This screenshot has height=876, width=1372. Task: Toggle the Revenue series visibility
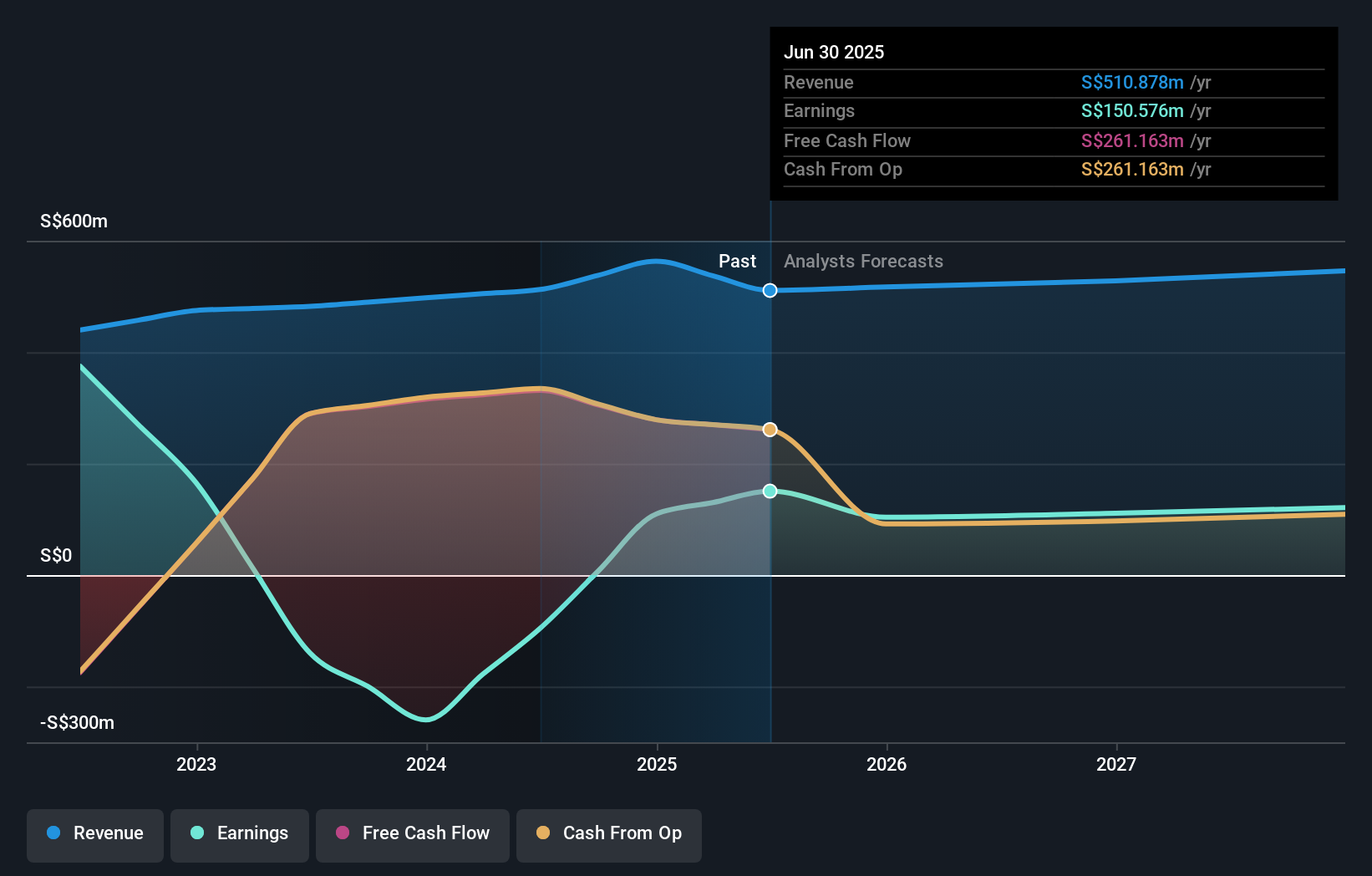click(x=94, y=835)
